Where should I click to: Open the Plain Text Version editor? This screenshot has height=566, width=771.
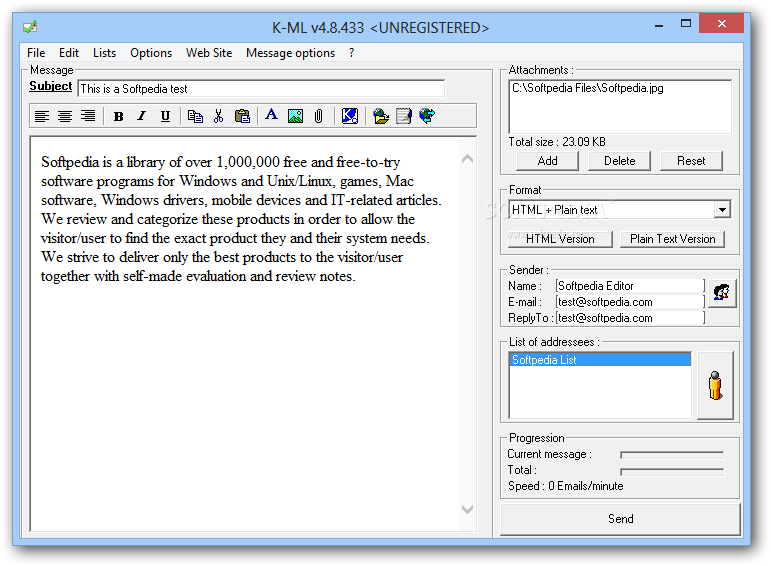672,239
